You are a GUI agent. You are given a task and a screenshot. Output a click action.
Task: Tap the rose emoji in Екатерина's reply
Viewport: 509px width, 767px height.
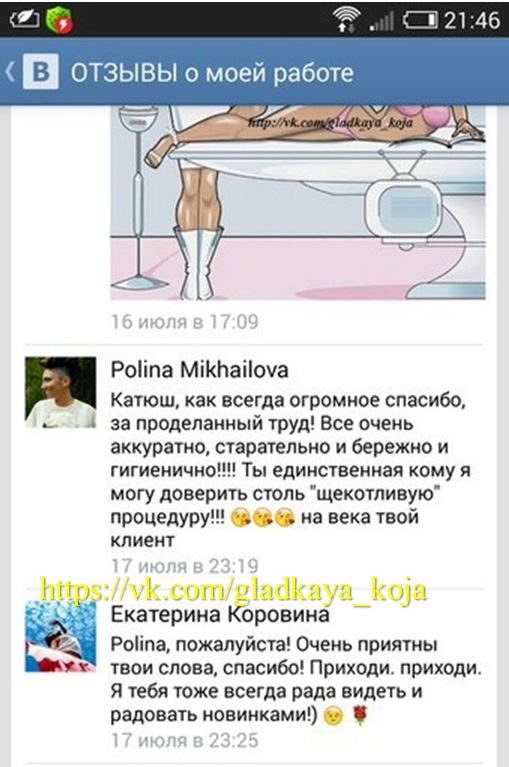360,717
